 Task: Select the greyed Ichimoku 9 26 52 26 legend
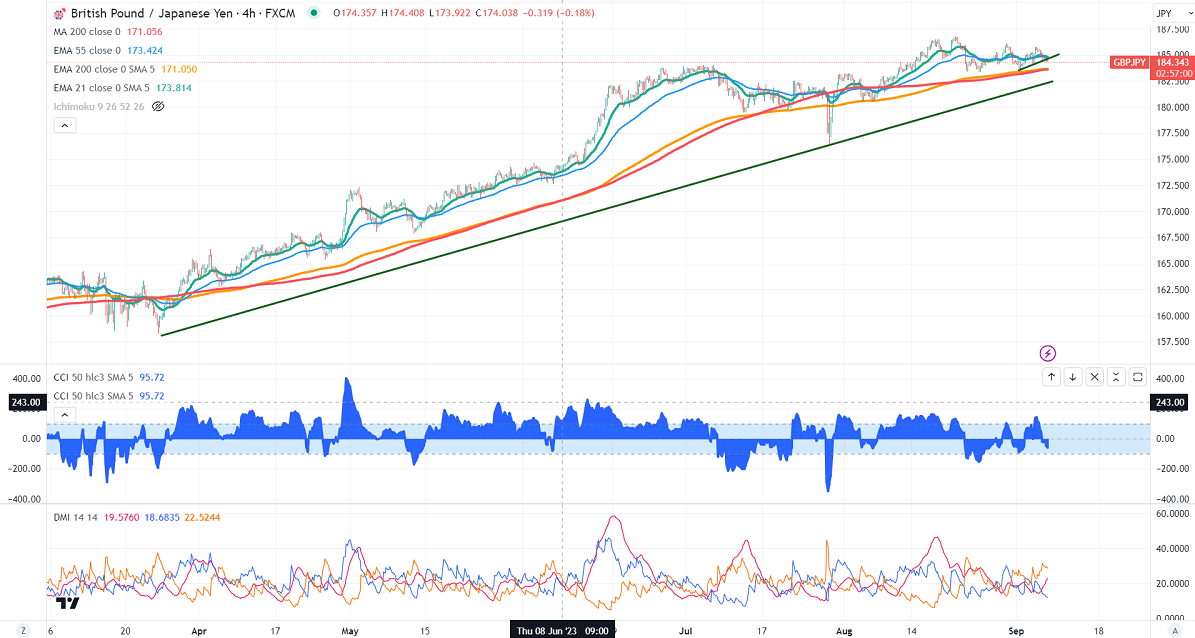(99, 107)
